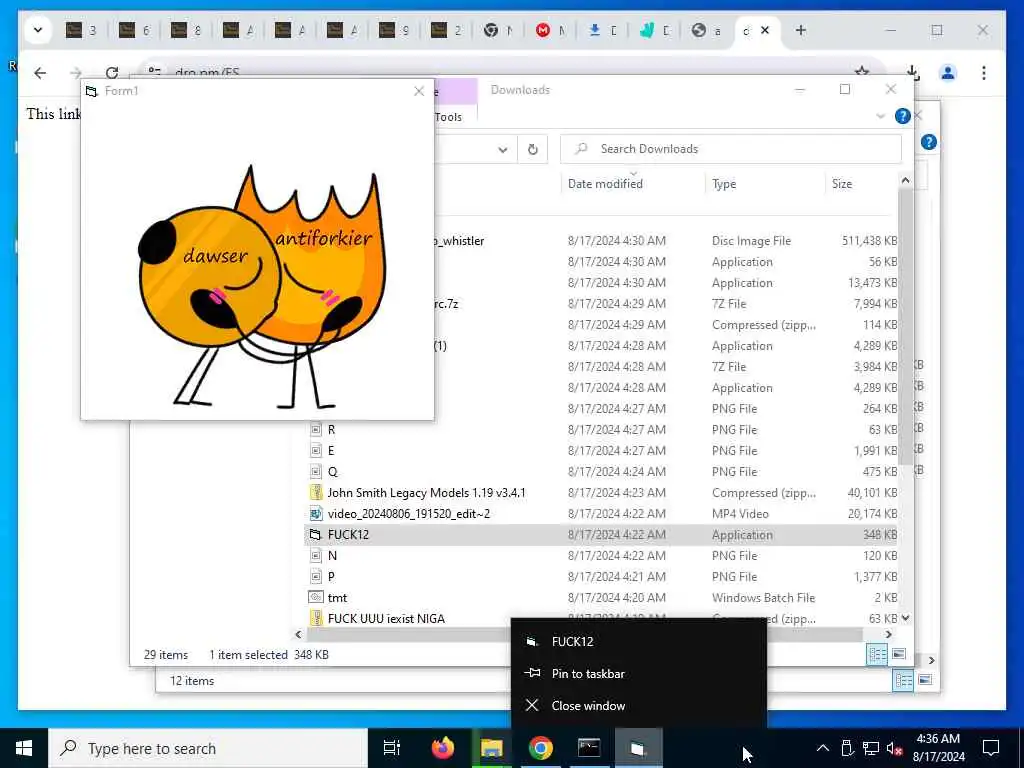
Task: Click the taskbar search box
Action: pyautogui.click(x=208, y=748)
